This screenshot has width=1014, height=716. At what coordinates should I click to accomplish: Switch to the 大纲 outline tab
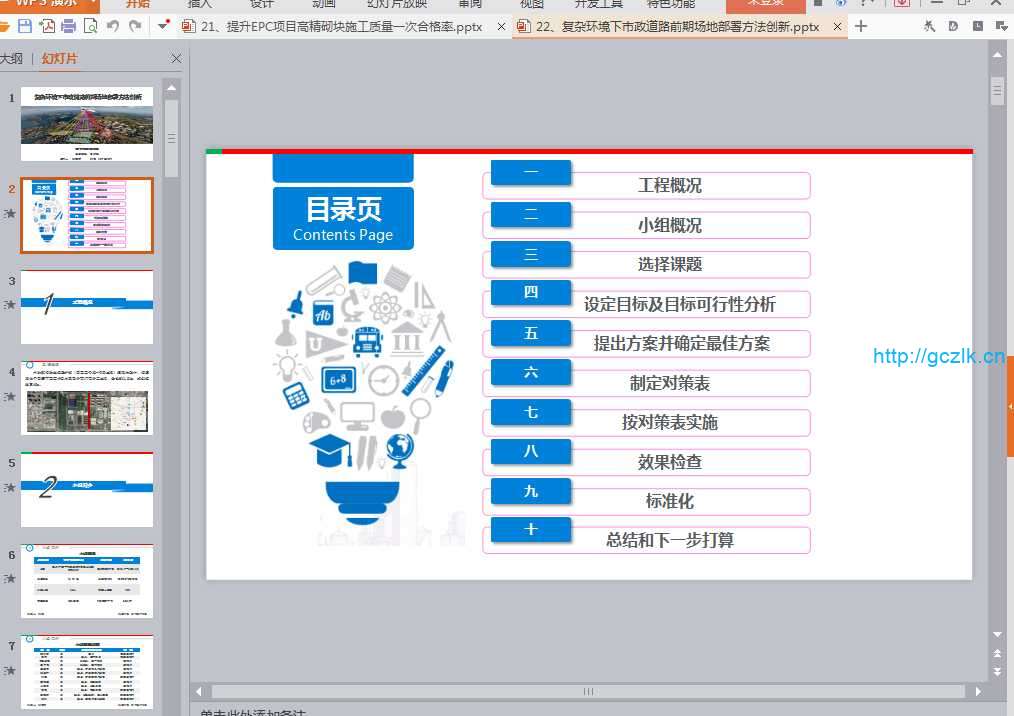pyautogui.click(x=12, y=59)
